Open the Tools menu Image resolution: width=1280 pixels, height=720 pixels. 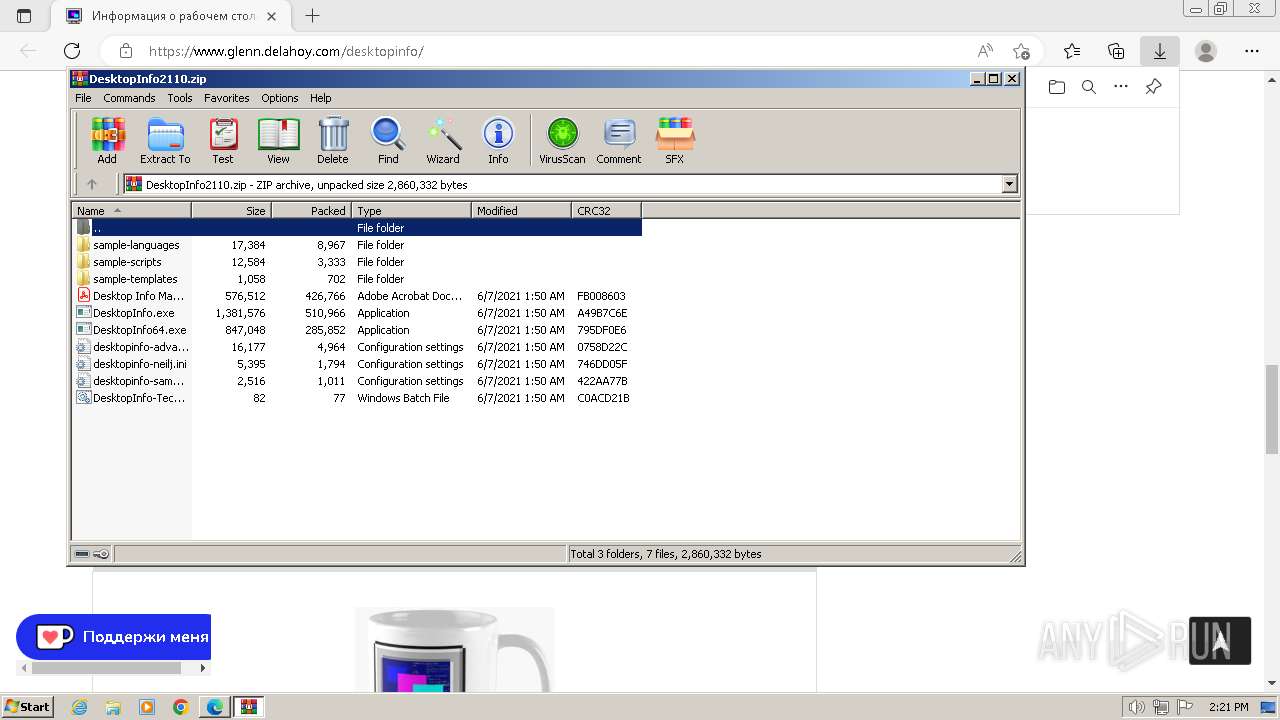(180, 98)
